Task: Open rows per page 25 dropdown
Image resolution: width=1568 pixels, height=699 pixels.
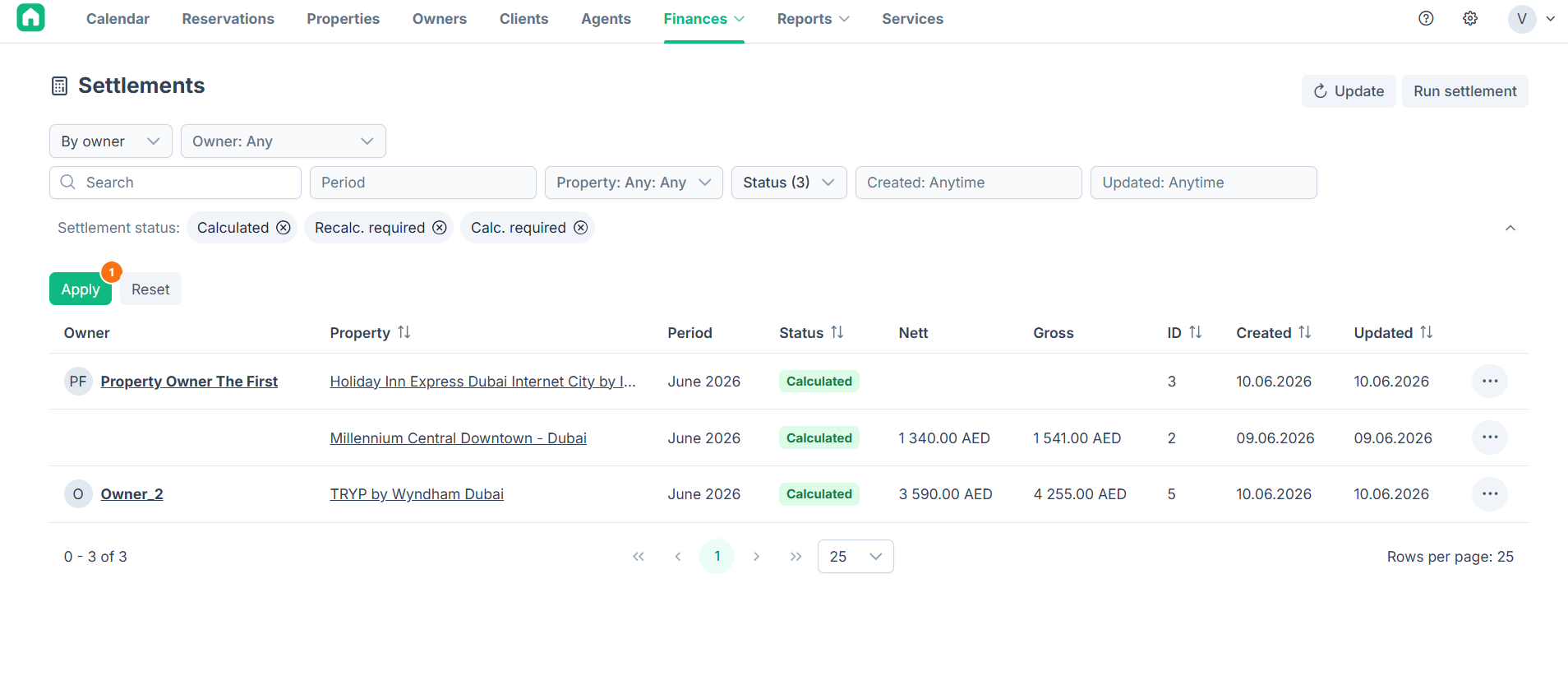Action: [855, 557]
